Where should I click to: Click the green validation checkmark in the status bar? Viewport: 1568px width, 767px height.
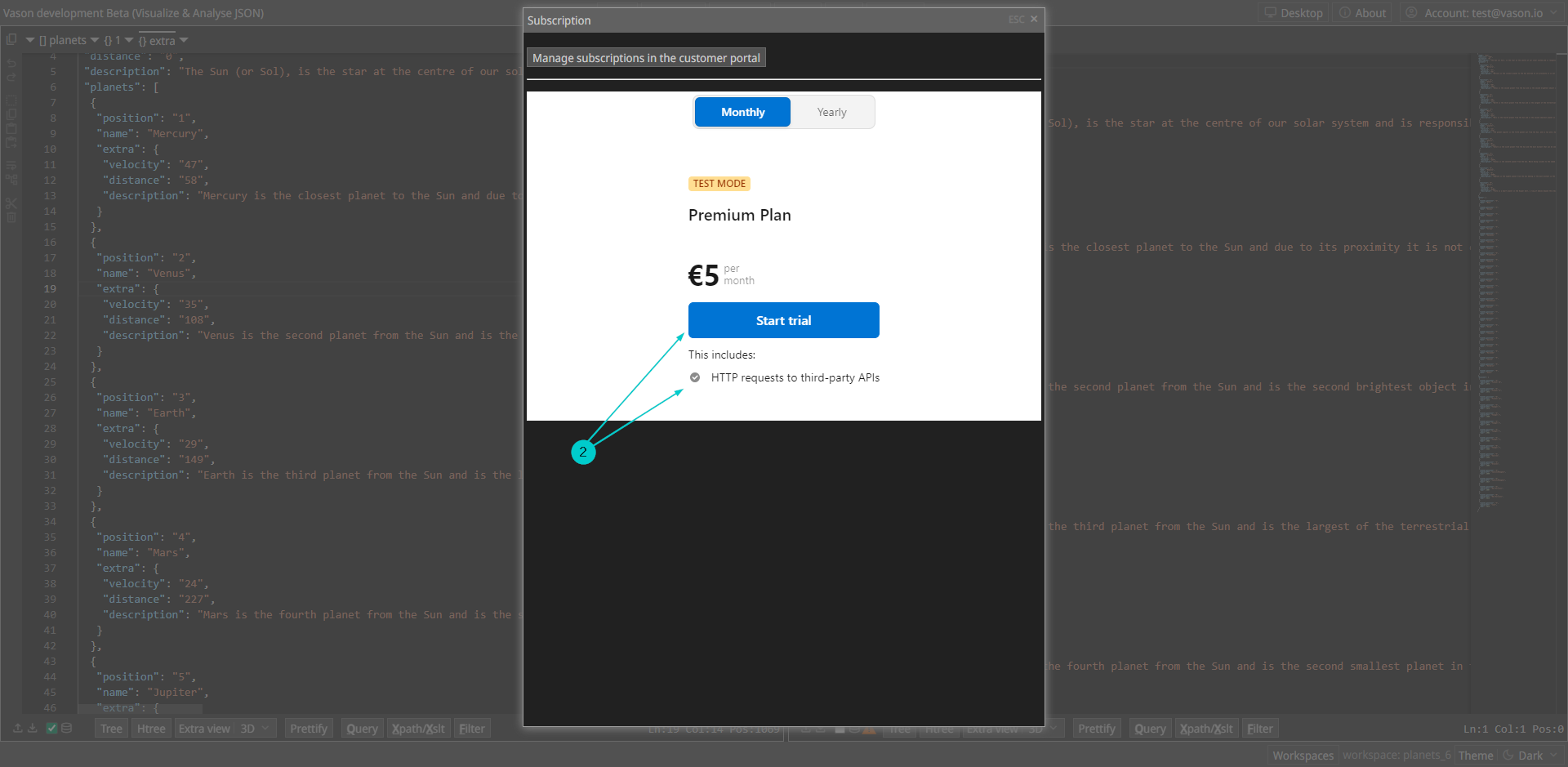pyautogui.click(x=51, y=727)
